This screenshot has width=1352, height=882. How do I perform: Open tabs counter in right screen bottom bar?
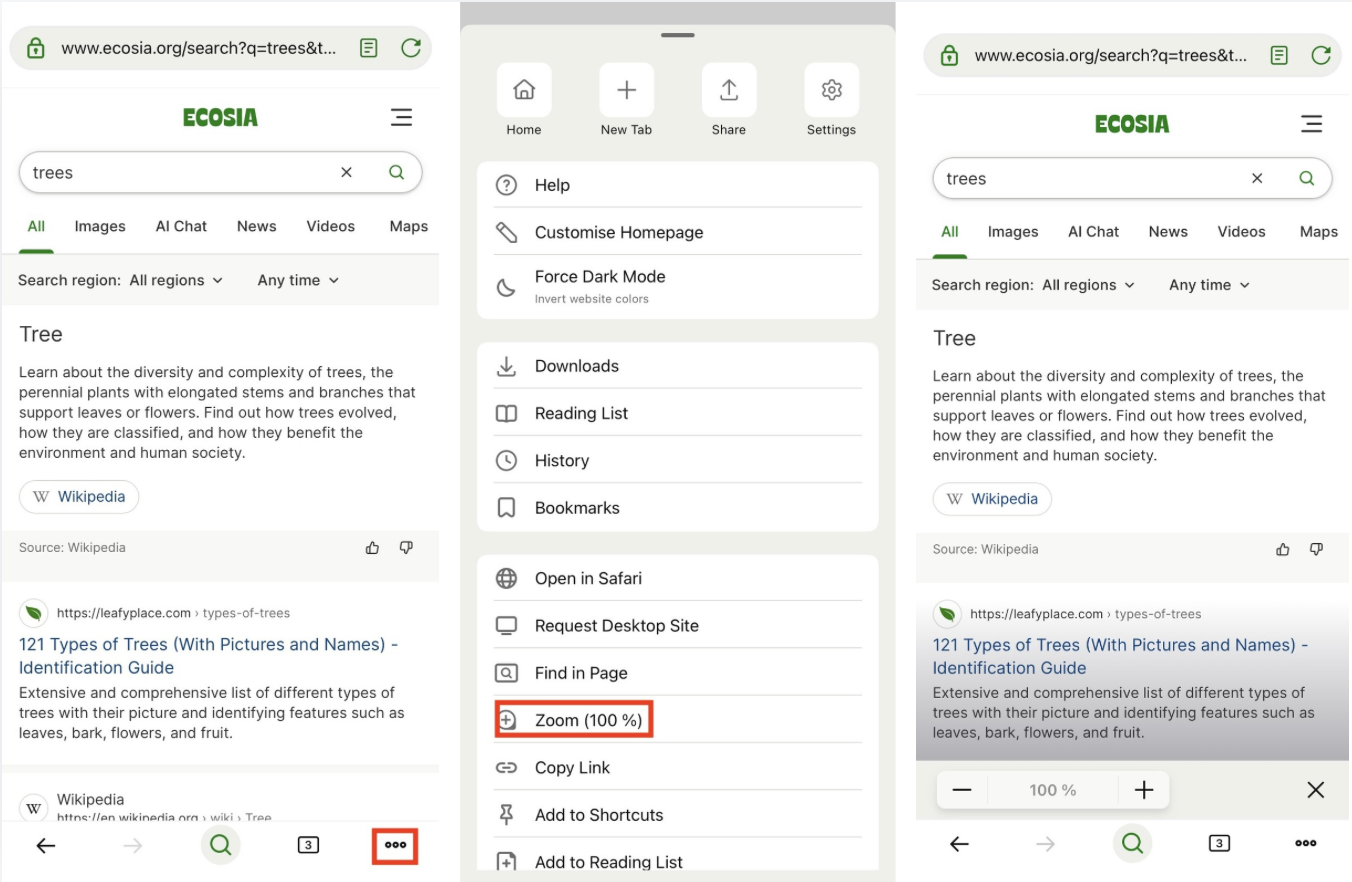(1219, 844)
